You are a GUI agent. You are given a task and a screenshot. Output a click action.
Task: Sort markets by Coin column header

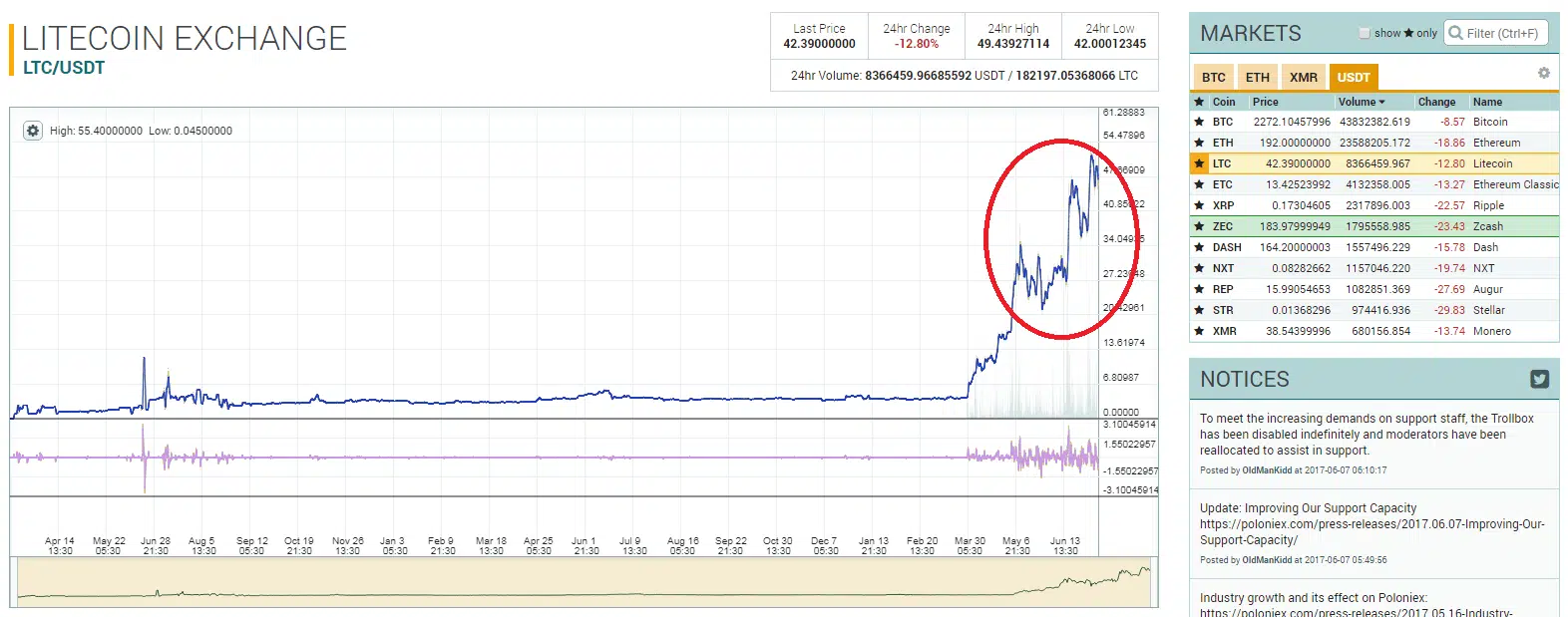pos(1224,102)
